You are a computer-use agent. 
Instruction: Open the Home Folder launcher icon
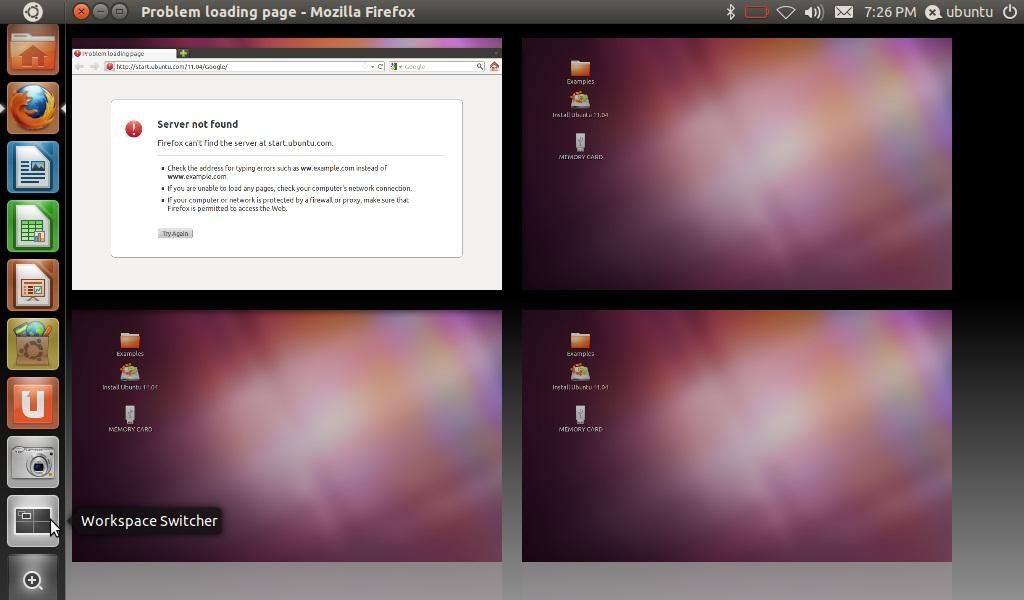click(33, 49)
